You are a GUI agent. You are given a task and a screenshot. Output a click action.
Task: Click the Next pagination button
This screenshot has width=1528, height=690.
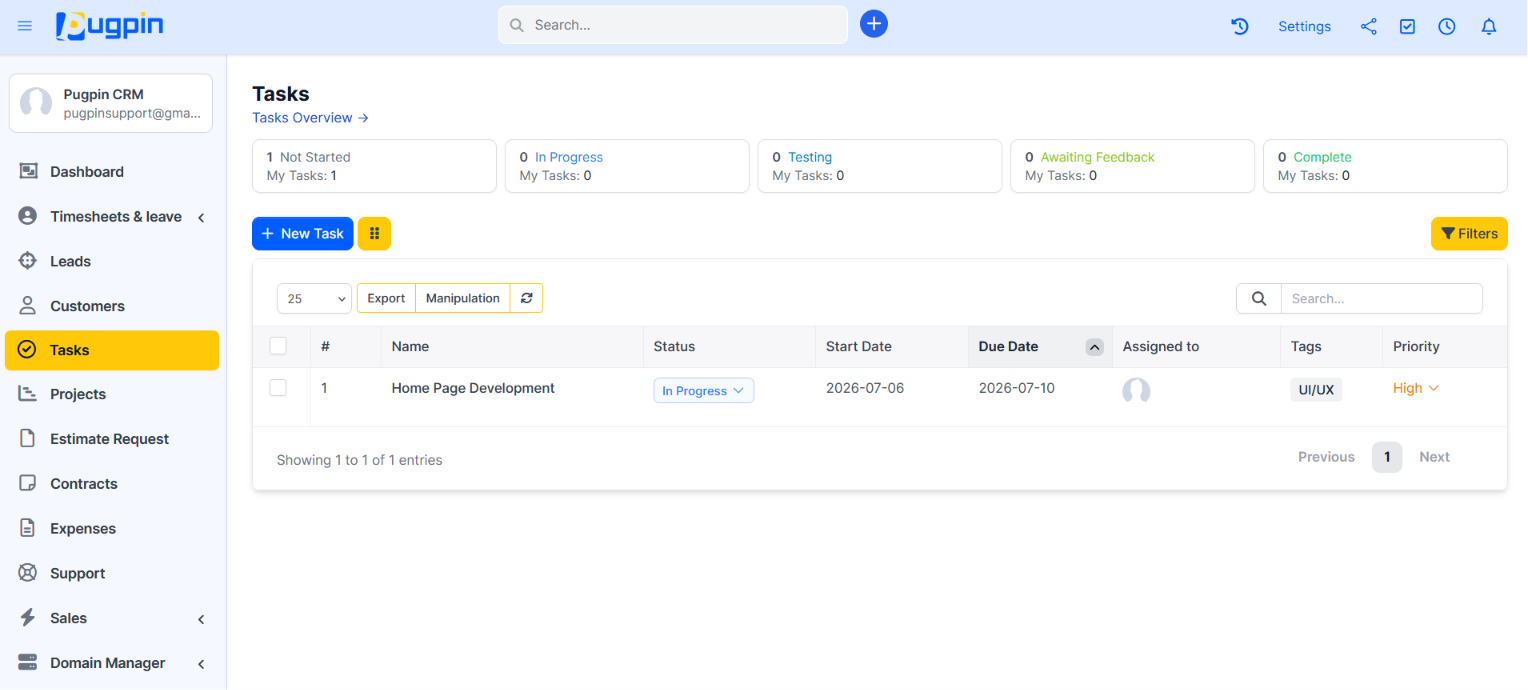1434,457
